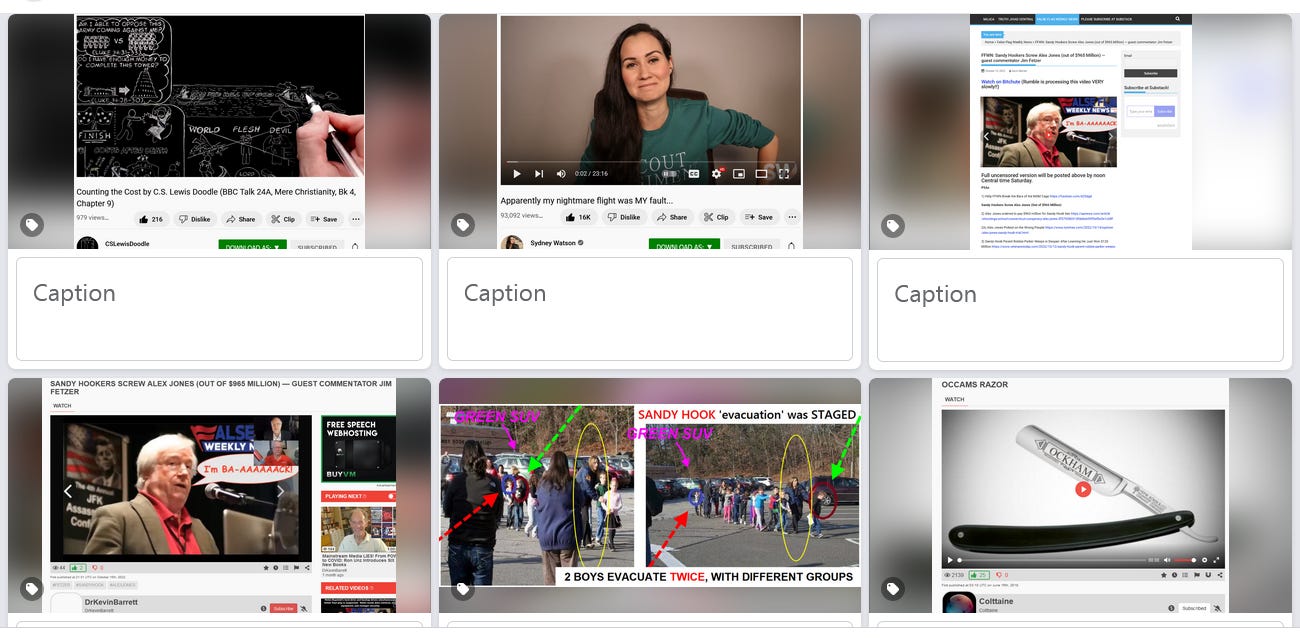Image resolution: width=1300 pixels, height=638 pixels.
Task: Mute the volume in the Sydney Watson player
Action: click(x=560, y=173)
